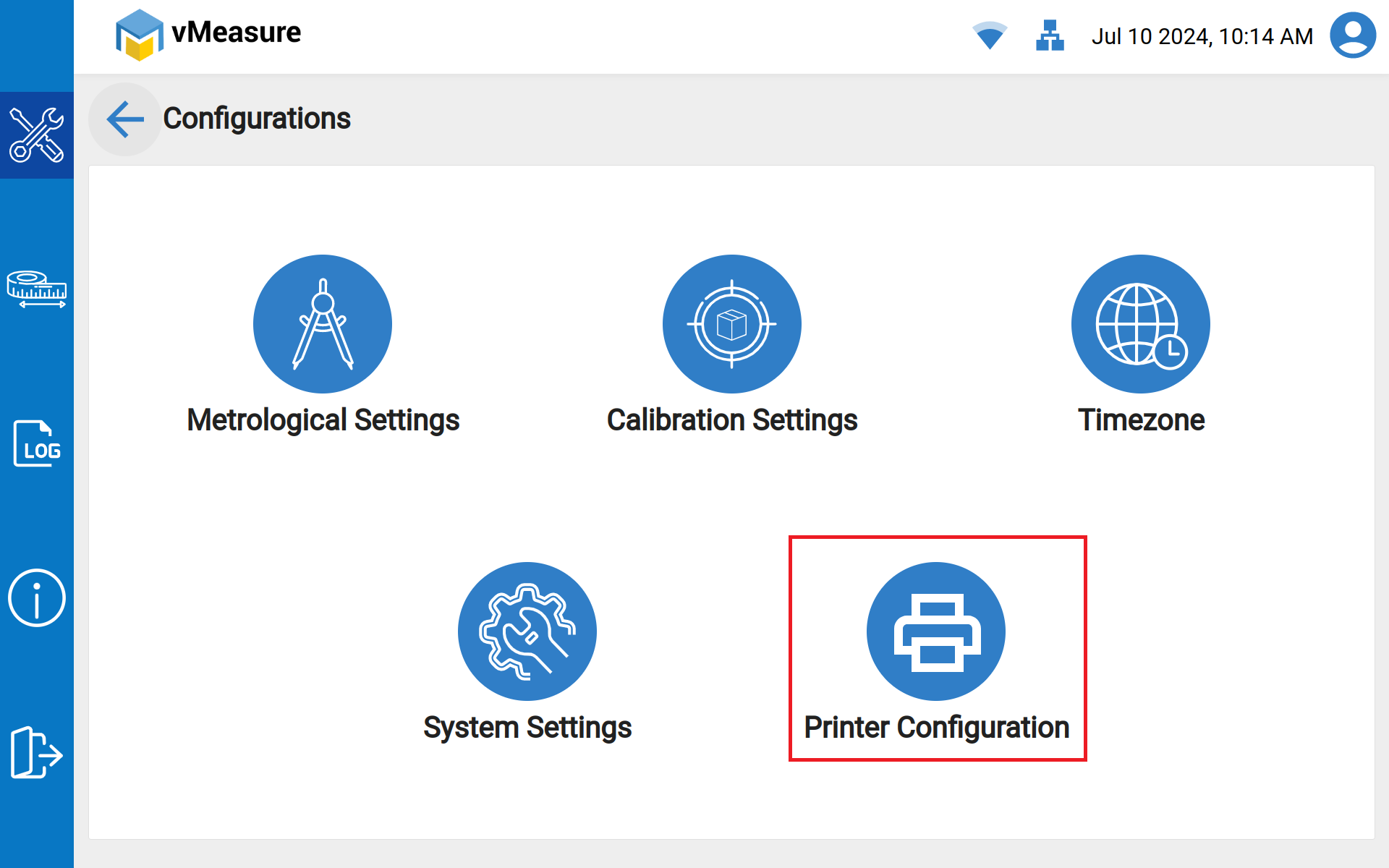Open the LOG file sidebar icon
The image size is (1389, 868).
tap(36, 443)
